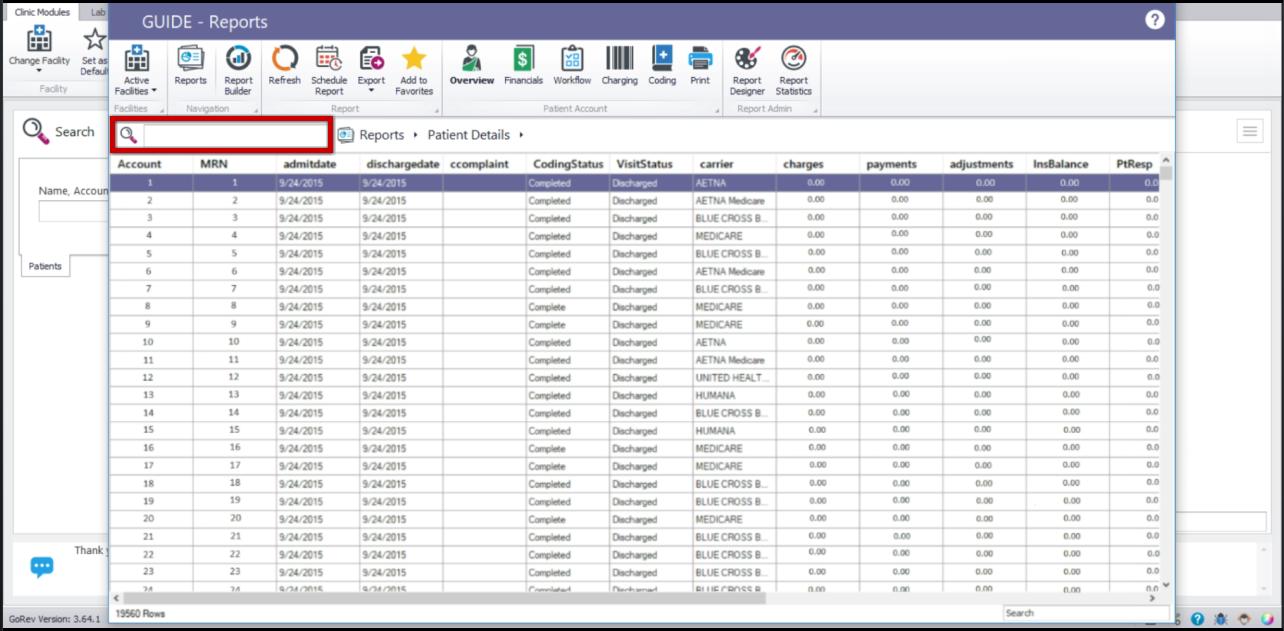Refresh the current report
Viewport: 1284px width, 631px height.
point(284,66)
